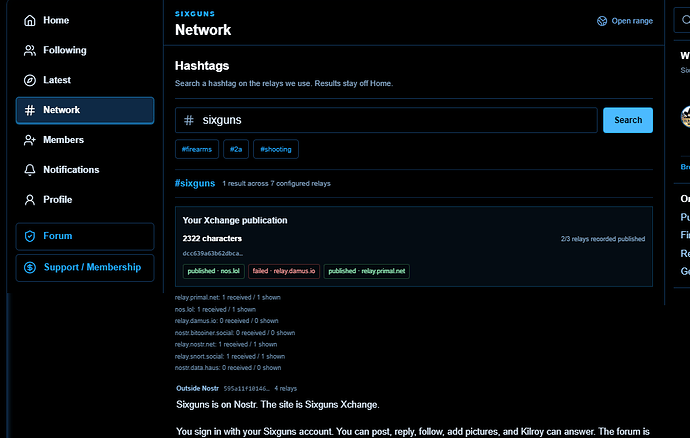Select Network in the sidebar

click(x=84, y=110)
